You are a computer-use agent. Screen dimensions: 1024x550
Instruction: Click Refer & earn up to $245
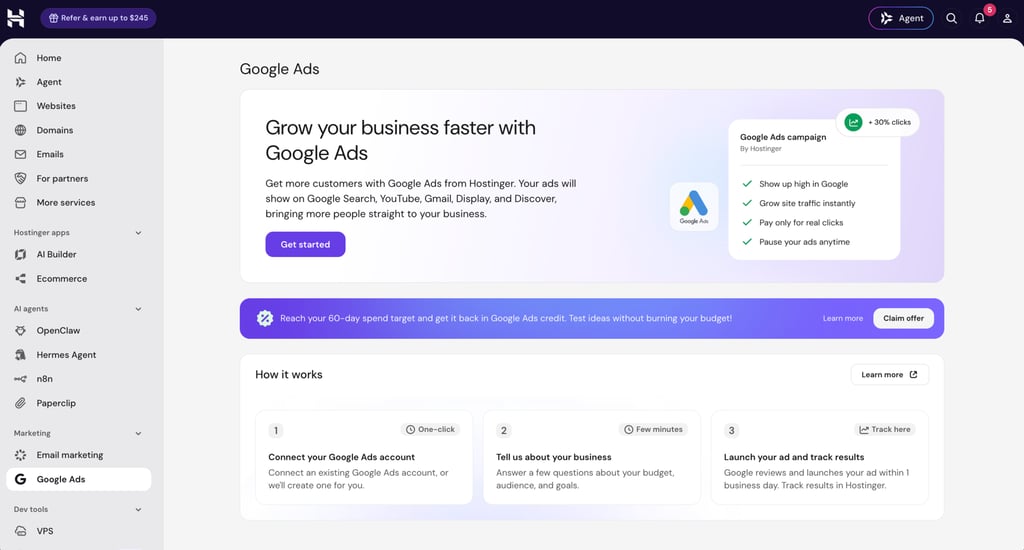tap(98, 18)
